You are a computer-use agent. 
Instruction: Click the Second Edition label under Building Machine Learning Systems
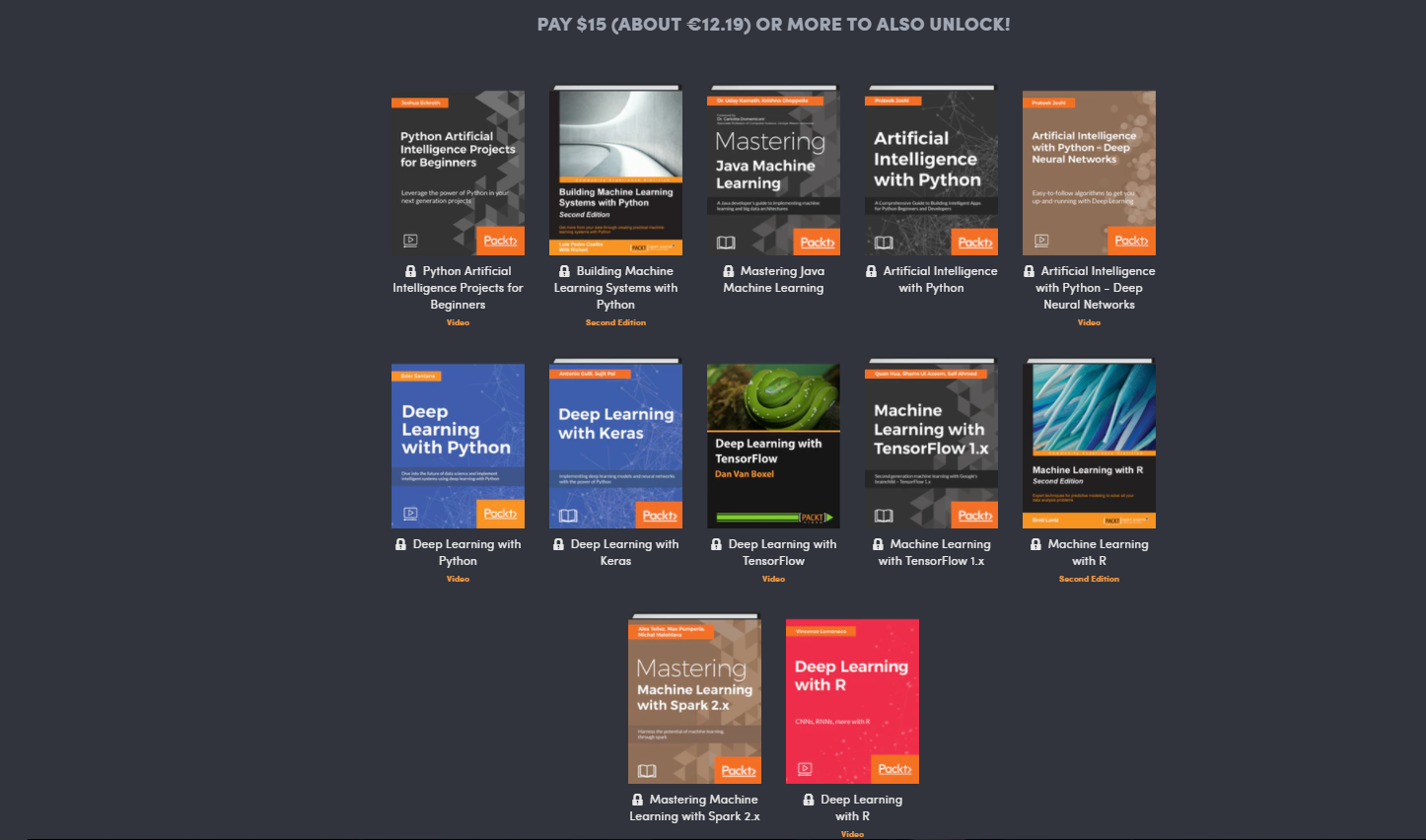[615, 321]
